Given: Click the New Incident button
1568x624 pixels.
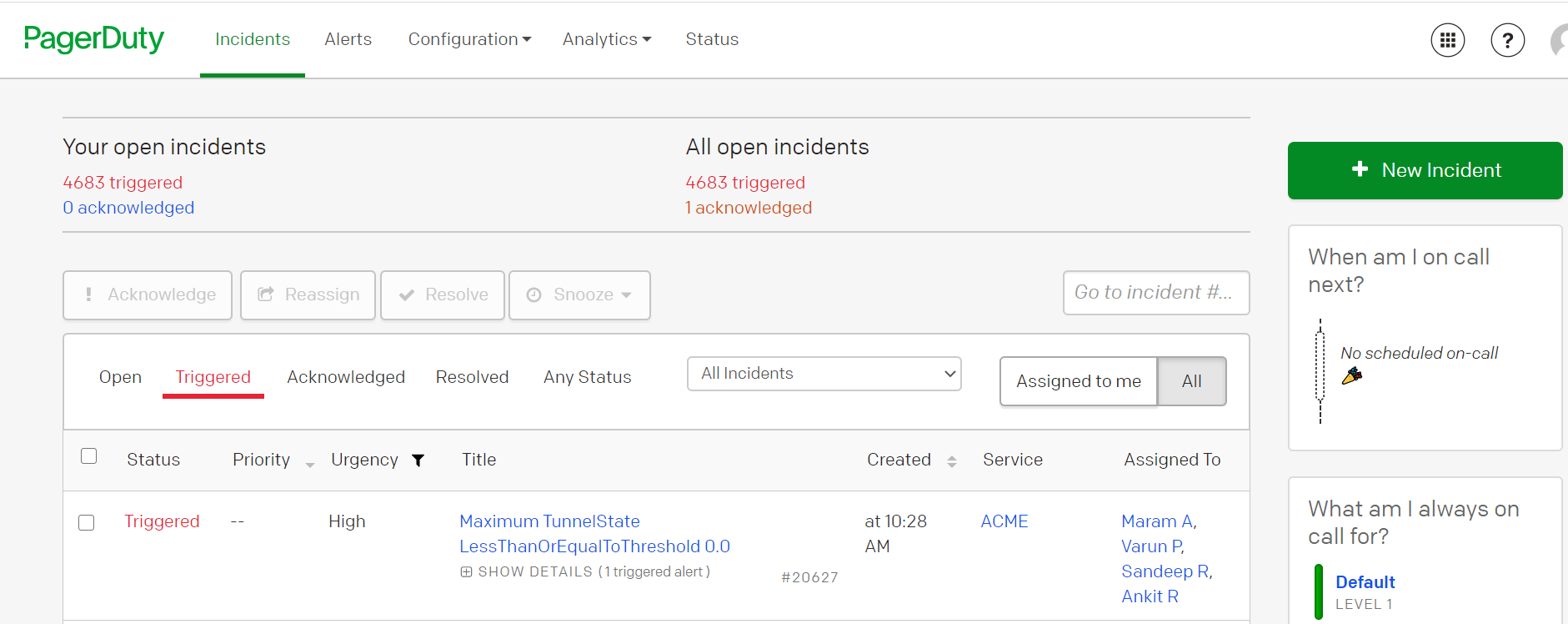Looking at the screenshot, I should [x=1425, y=170].
